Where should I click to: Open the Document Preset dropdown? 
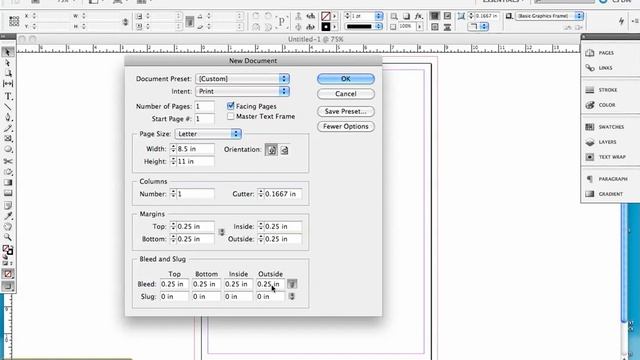(x=242, y=79)
